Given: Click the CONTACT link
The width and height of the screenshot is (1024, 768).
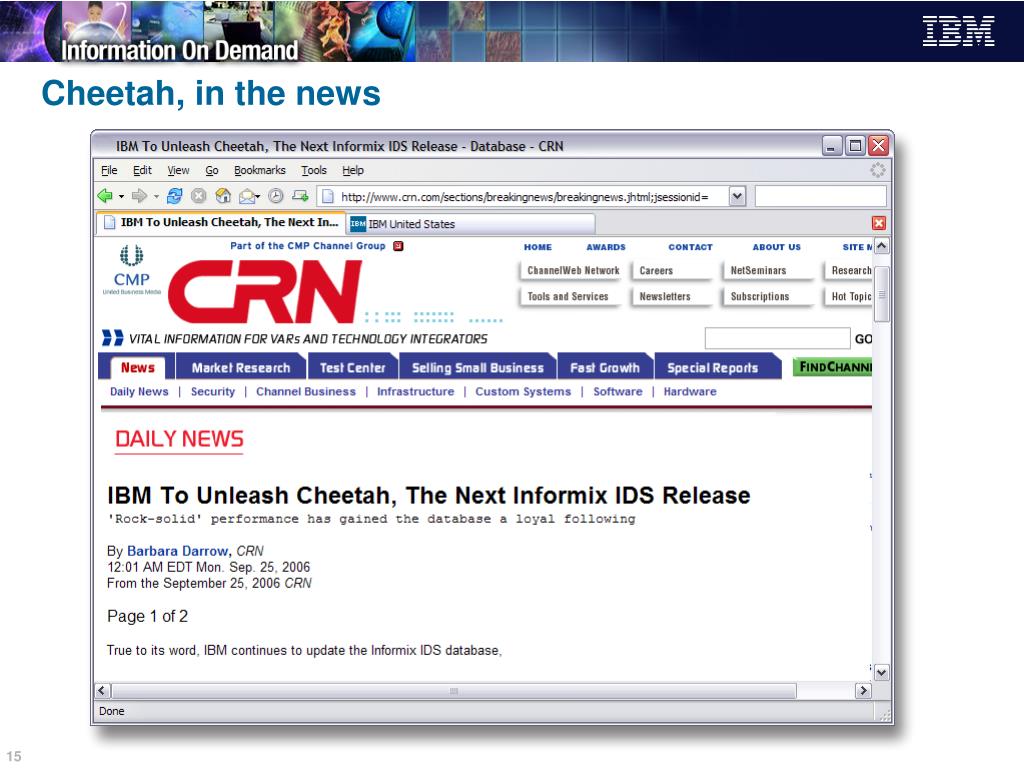Looking at the screenshot, I should [x=690, y=247].
